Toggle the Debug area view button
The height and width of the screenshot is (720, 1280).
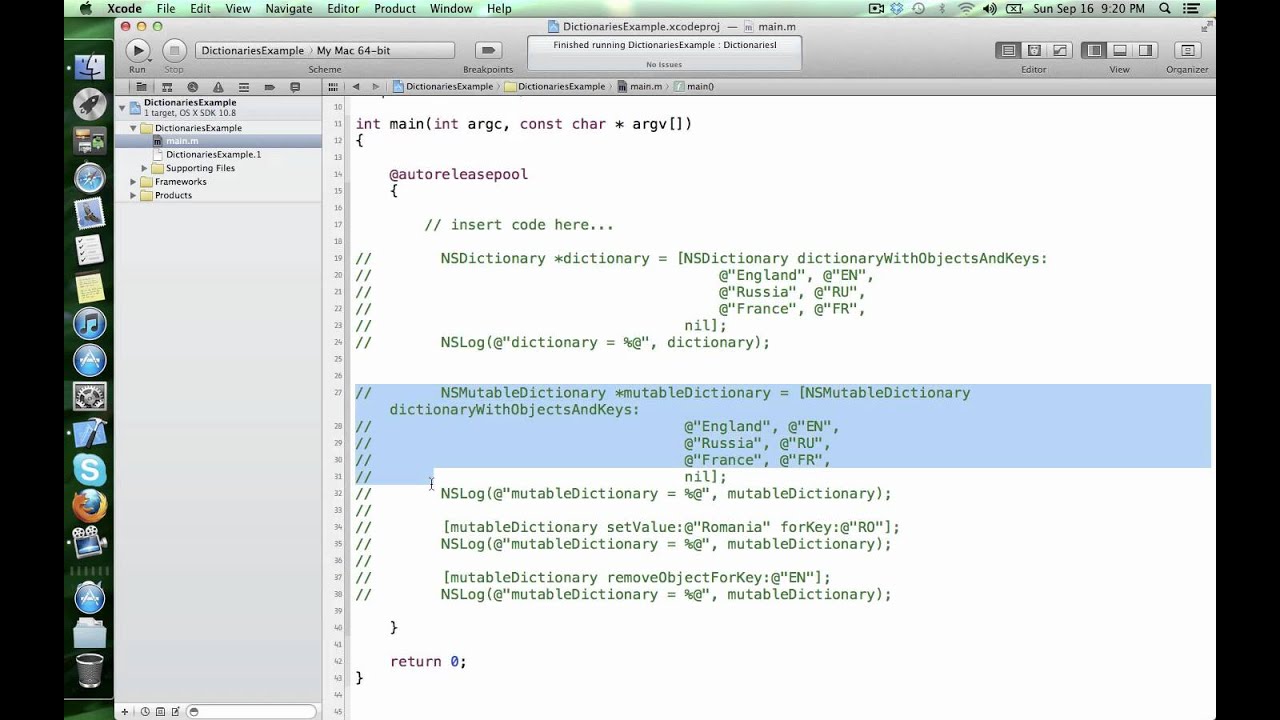coord(1120,50)
